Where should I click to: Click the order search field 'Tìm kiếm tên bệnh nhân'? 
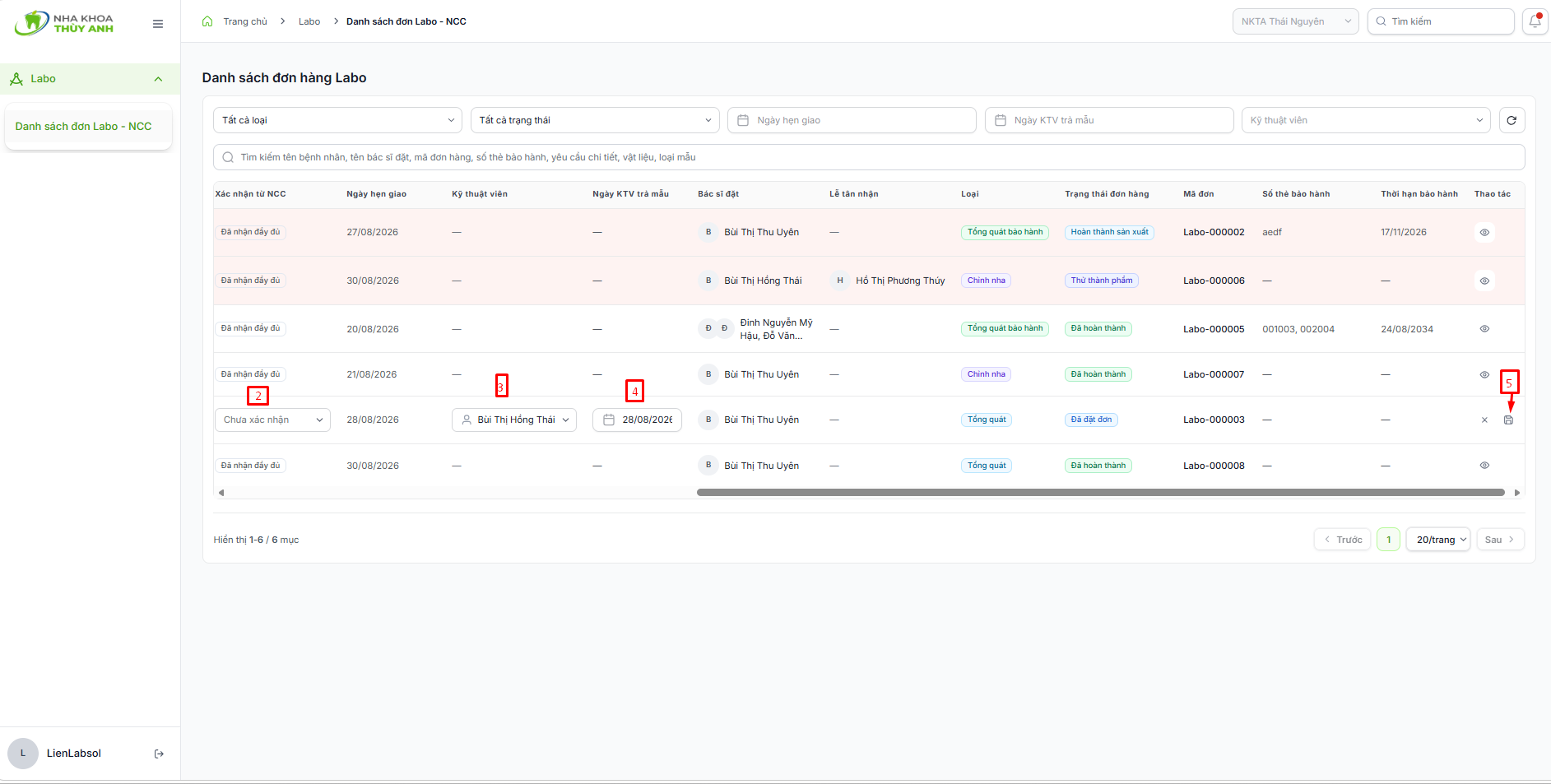(x=869, y=157)
